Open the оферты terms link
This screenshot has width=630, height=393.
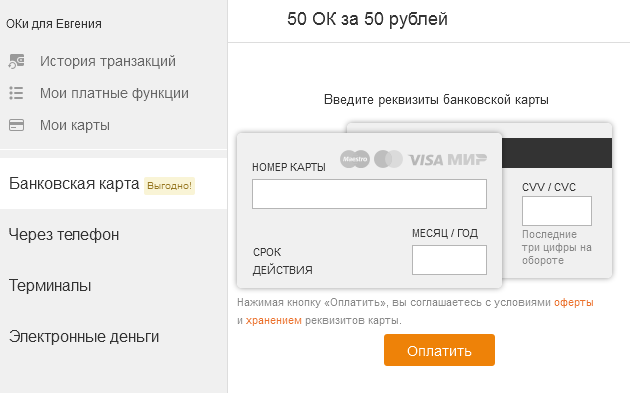point(574,302)
